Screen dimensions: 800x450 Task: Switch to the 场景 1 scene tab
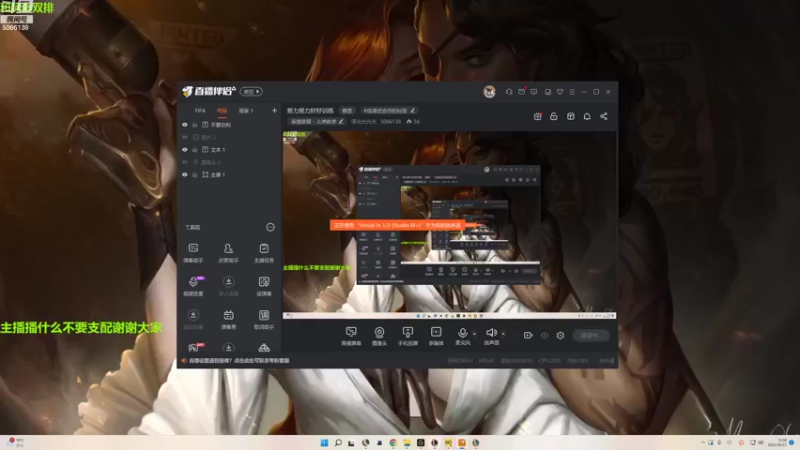pyautogui.click(x=246, y=110)
